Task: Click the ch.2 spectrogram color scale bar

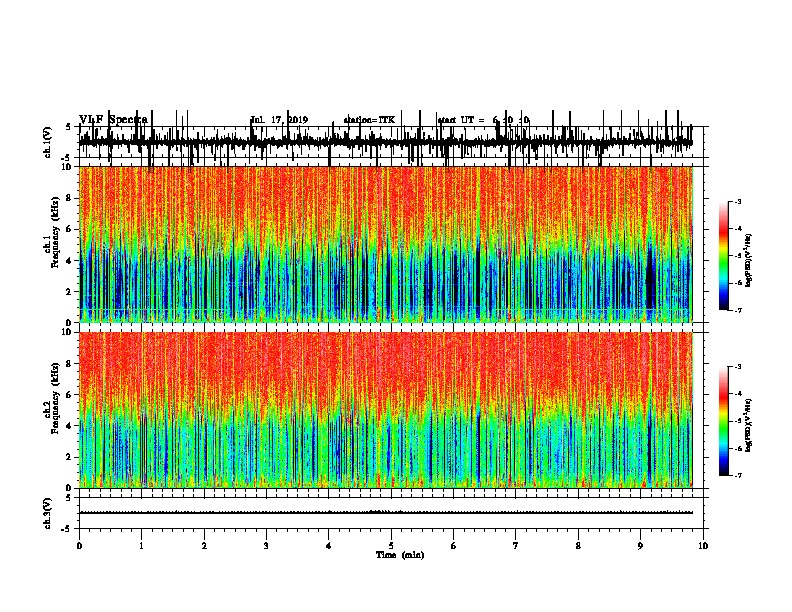Action: tap(723, 421)
